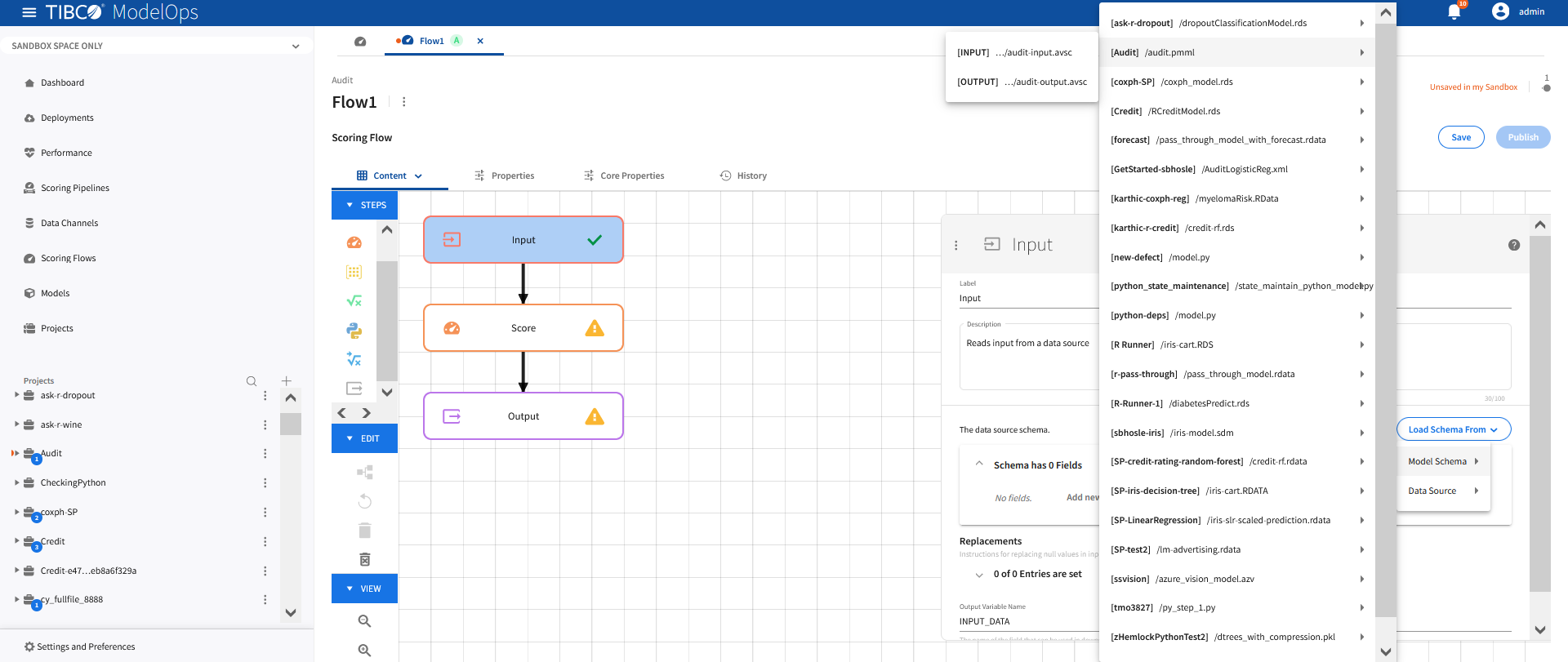This screenshot has height=662, width=1568.
Task: Click the delete-all bin icon with X
Action: pos(365,559)
